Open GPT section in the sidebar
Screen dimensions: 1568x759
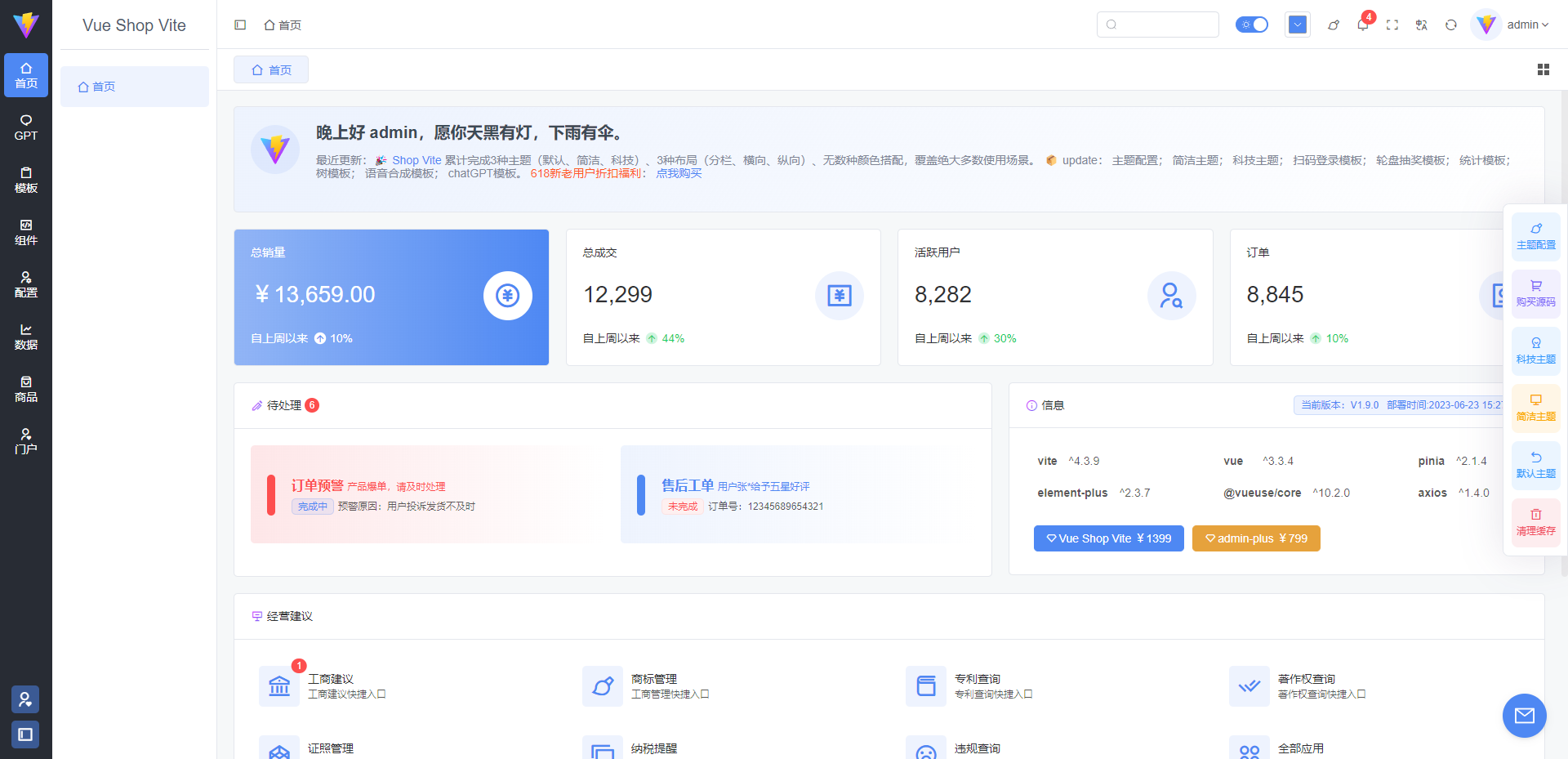click(x=26, y=127)
